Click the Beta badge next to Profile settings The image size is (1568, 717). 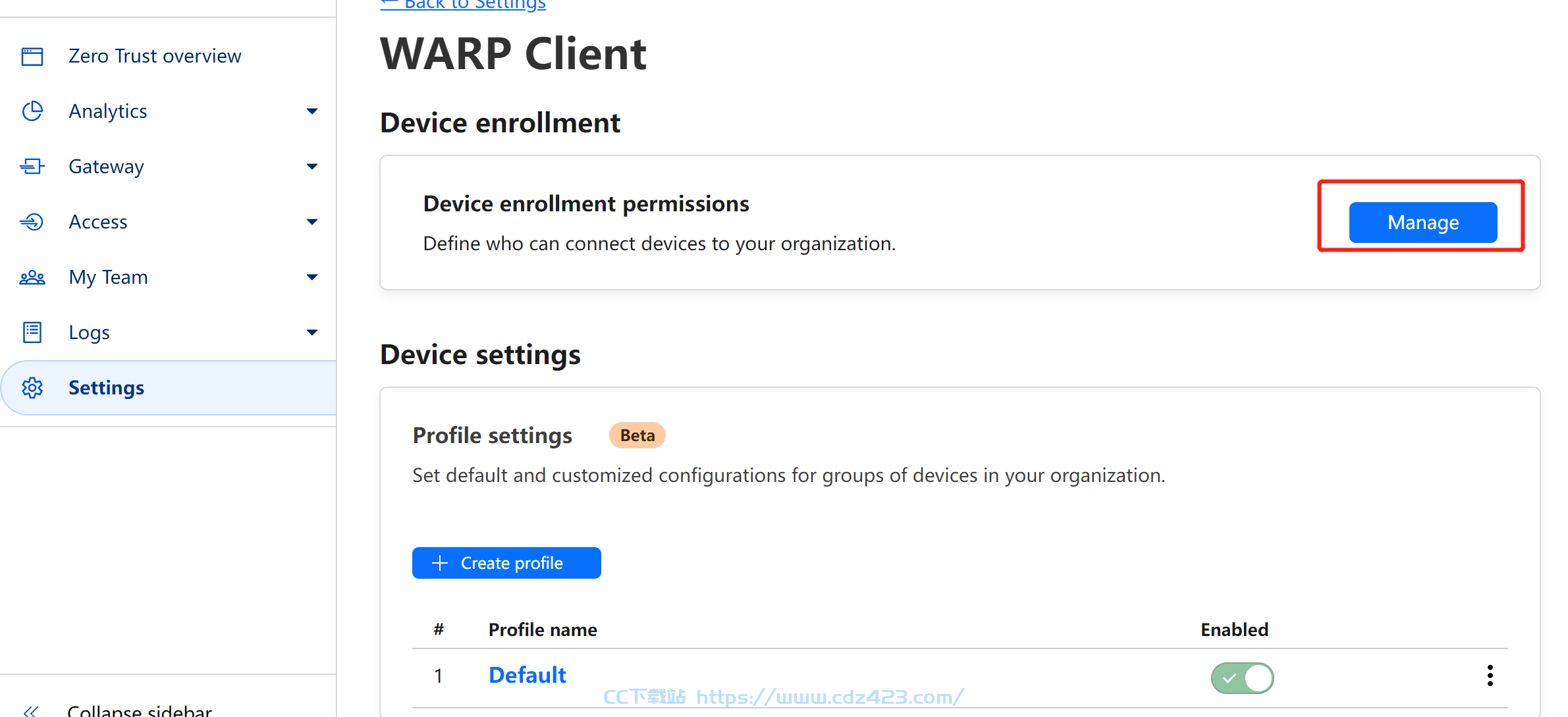click(x=637, y=435)
